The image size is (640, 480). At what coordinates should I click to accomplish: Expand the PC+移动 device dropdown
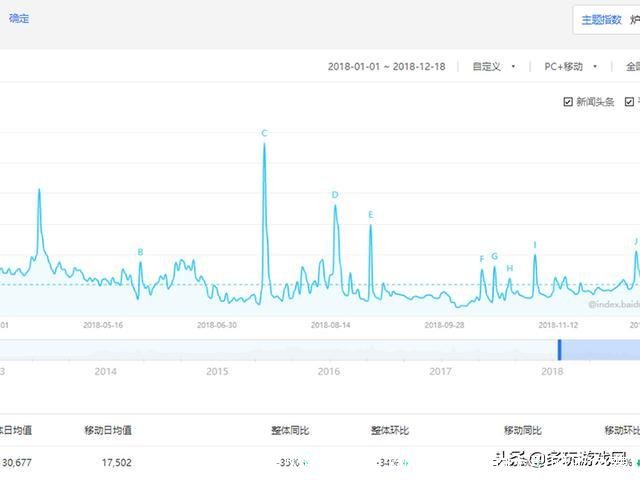tap(570, 67)
